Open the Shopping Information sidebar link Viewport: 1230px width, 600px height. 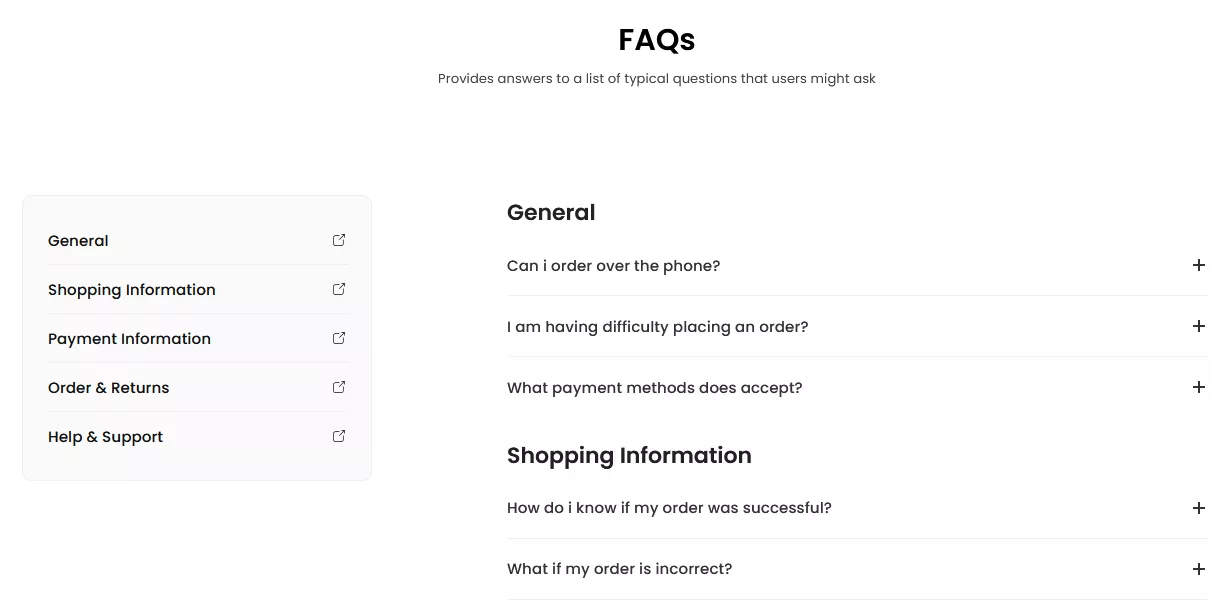(131, 289)
